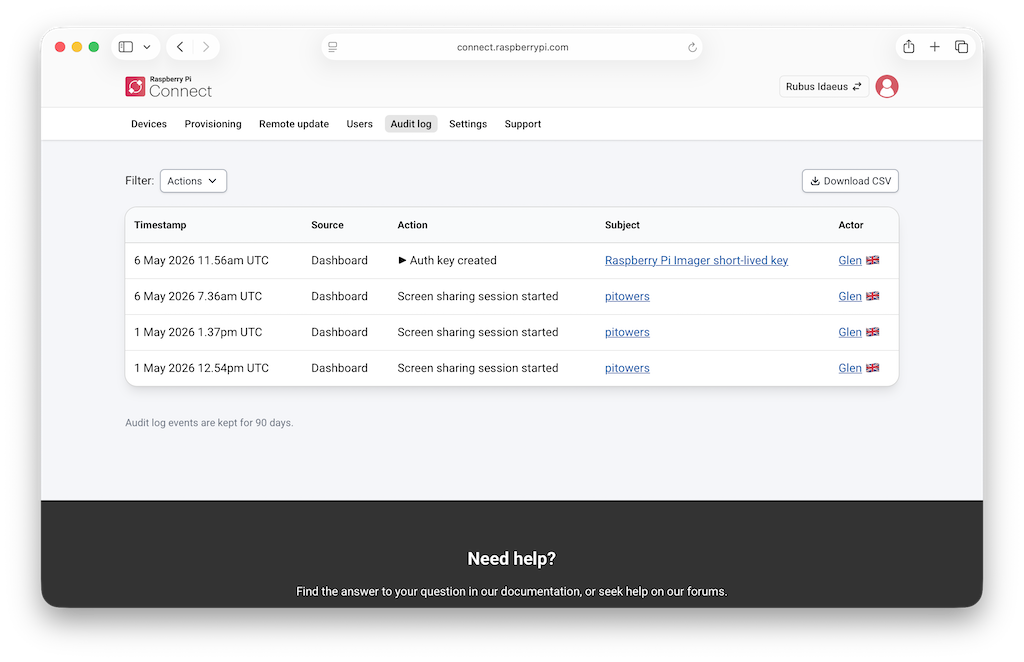Image resolution: width=1024 pixels, height=662 pixels.
Task: Open pitowers link in 6 May 7.36am row
Action: (x=627, y=296)
